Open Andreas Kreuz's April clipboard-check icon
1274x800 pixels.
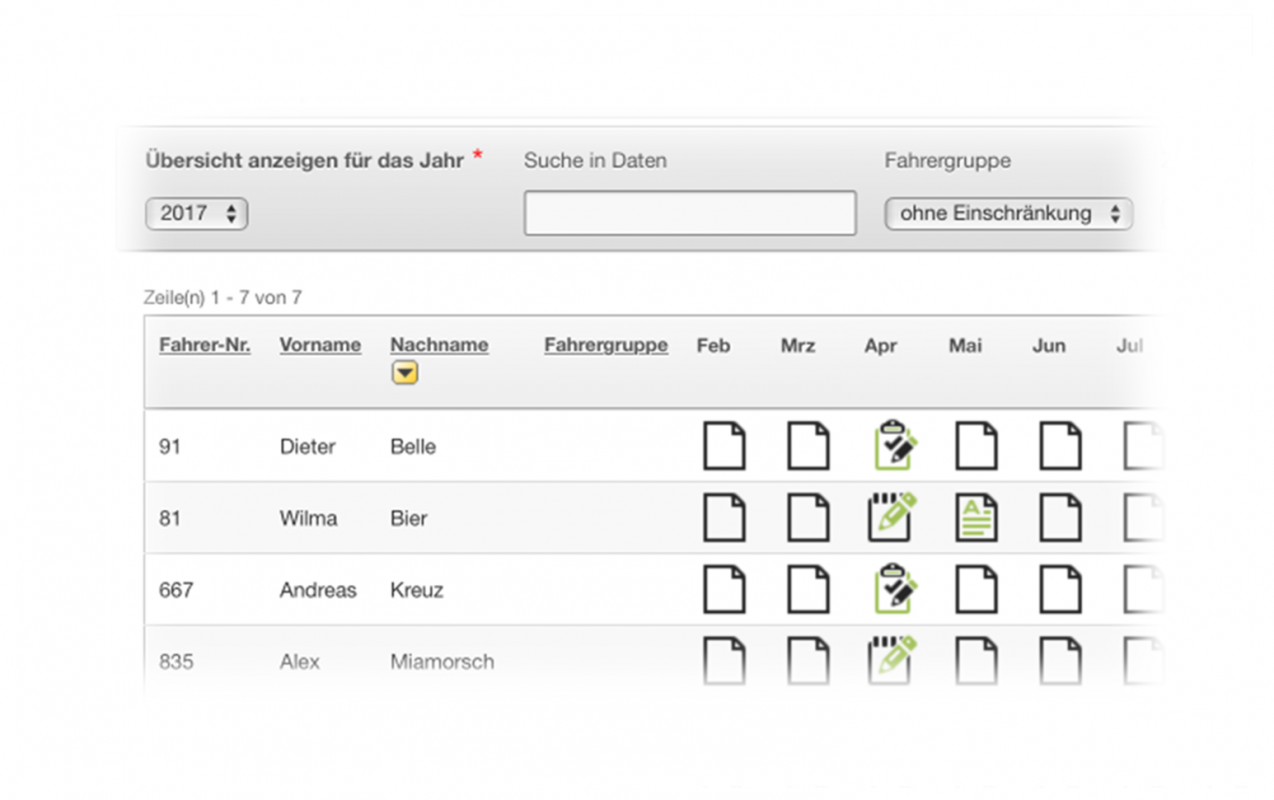pyautogui.click(x=893, y=589)
